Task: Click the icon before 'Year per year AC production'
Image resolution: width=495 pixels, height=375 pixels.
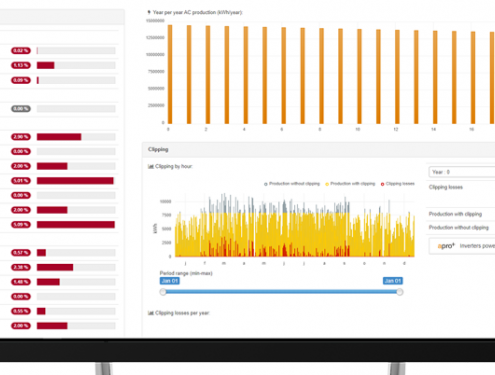Action: (149, 12)
